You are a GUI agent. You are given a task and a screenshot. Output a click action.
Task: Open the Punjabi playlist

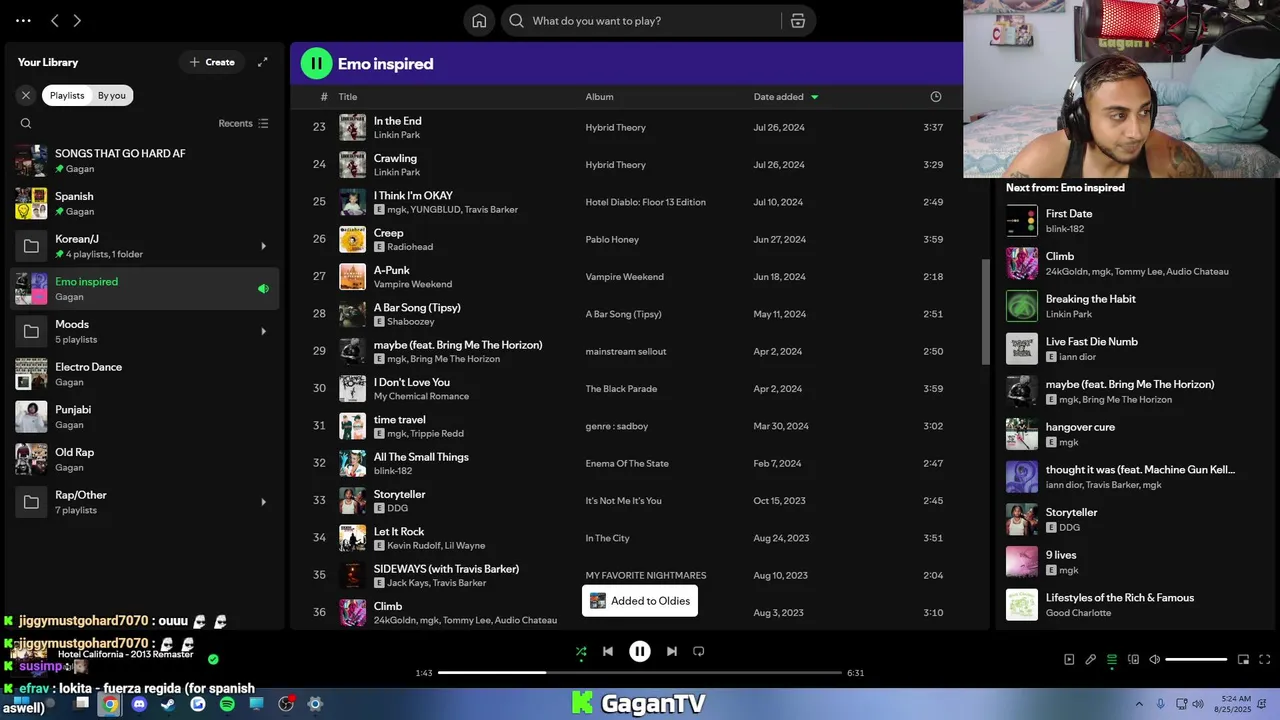pos(144,417)
